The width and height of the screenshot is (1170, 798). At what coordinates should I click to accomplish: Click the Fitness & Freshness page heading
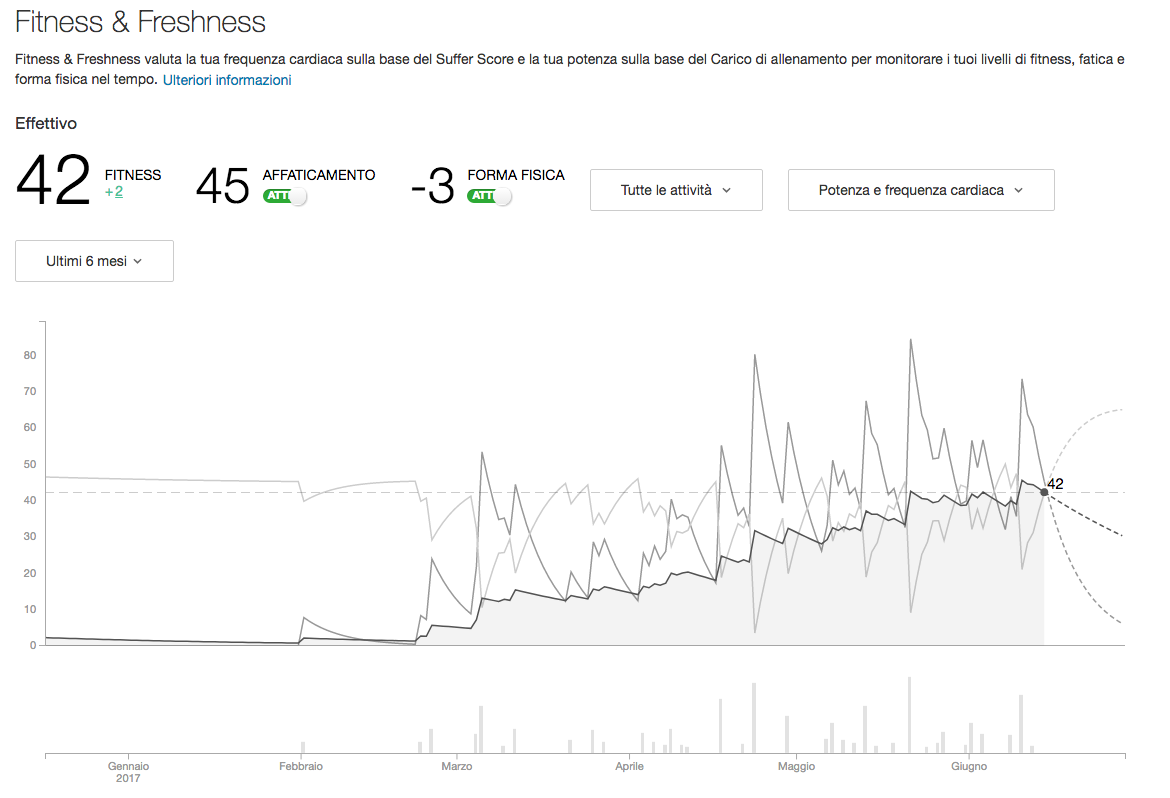(140, 21)
